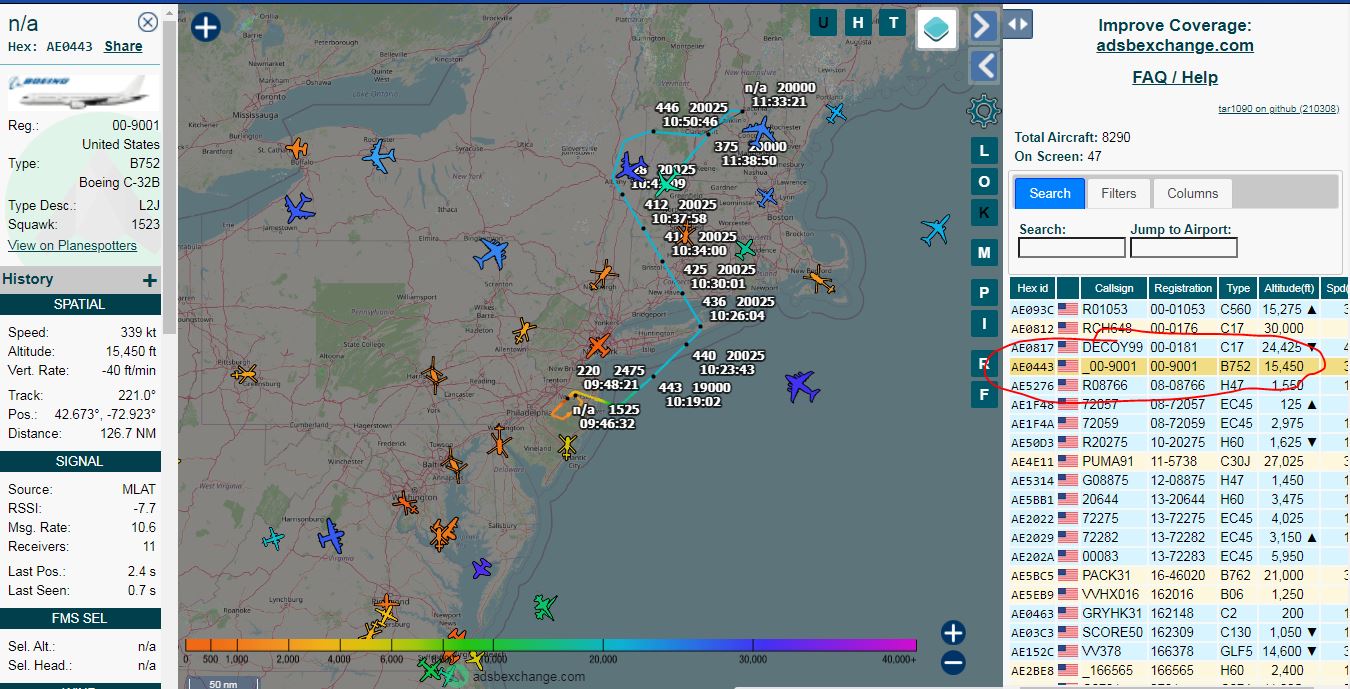Focus the Jump to Airport field

pyautogui.click(x=1184, y=248)
